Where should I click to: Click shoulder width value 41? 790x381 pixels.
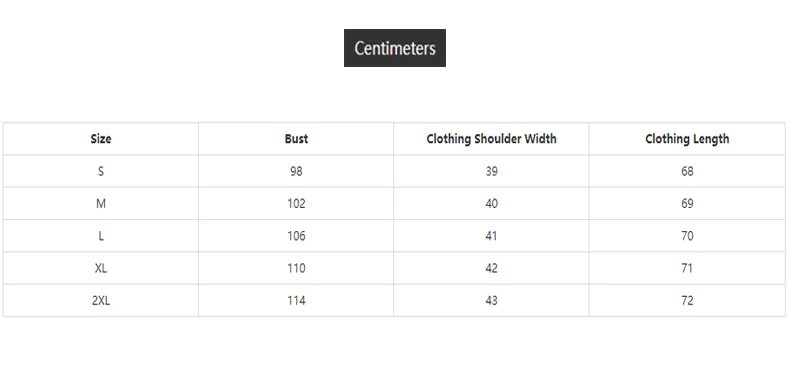(491, 236)
